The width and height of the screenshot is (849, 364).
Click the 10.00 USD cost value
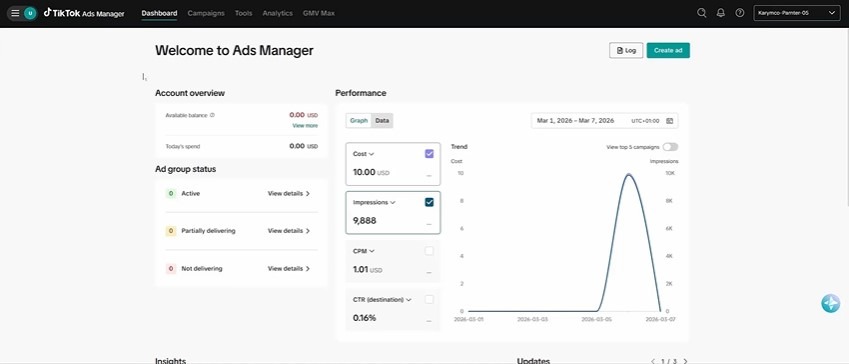371,173
